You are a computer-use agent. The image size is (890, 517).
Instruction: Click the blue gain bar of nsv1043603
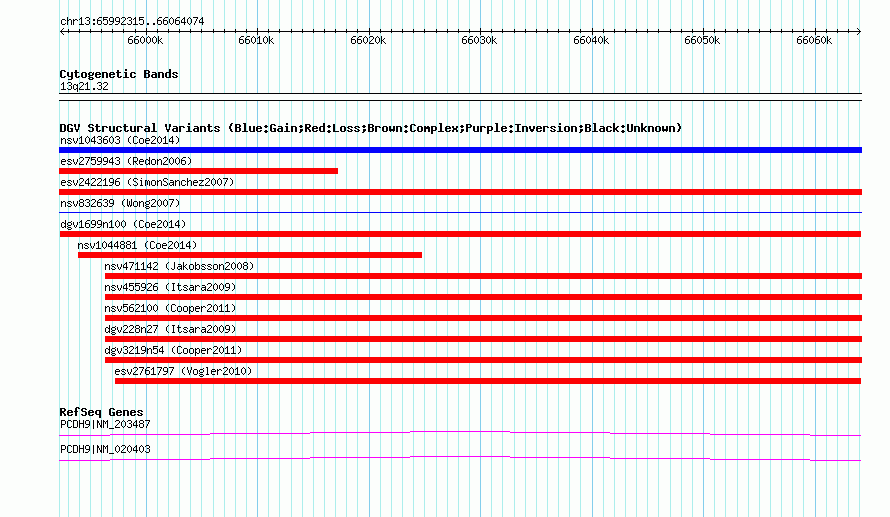[x=460, y=150]
